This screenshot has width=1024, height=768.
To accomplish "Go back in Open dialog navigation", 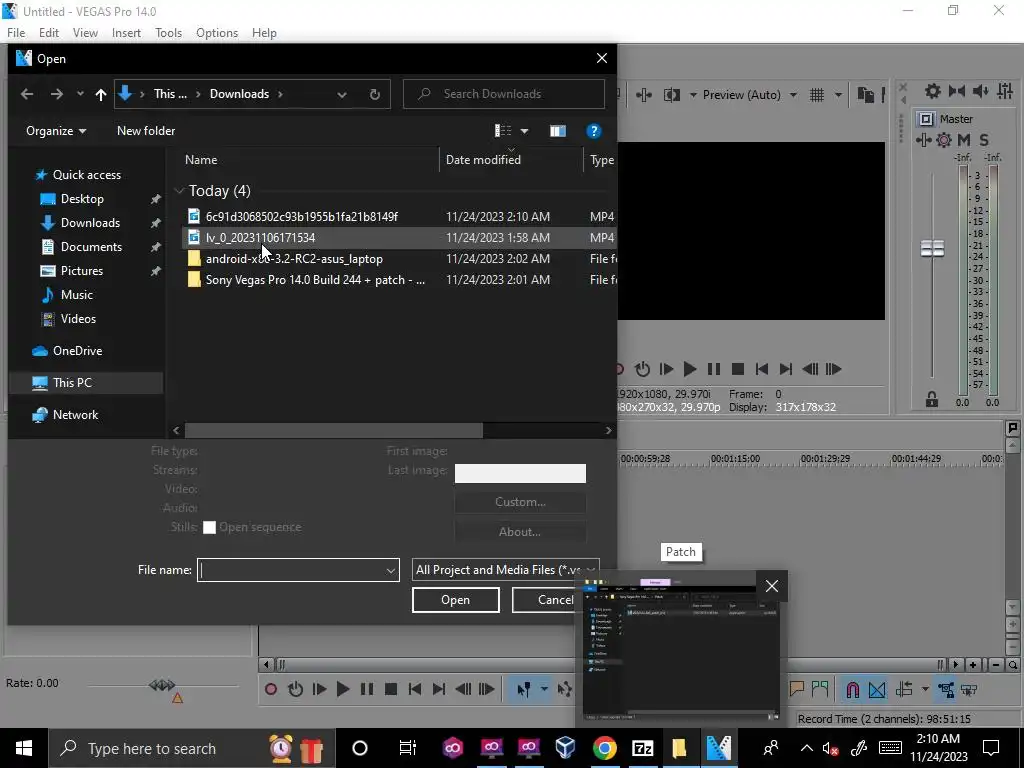I will tap(27, 94).
